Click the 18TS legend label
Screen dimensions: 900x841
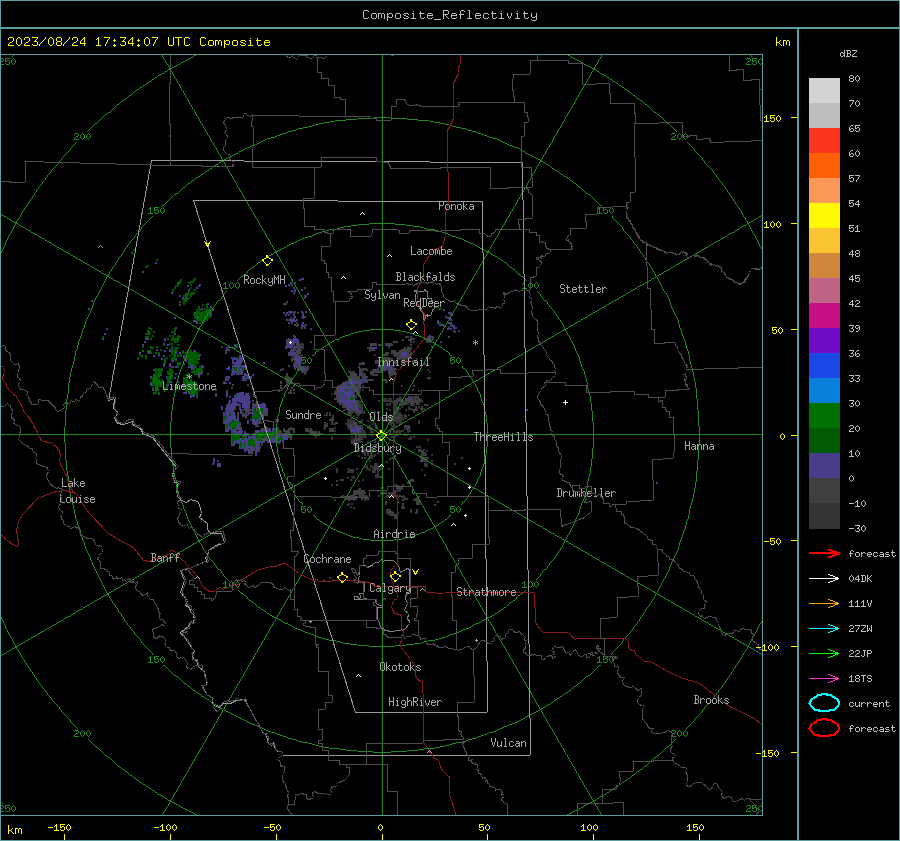point(860,679)
